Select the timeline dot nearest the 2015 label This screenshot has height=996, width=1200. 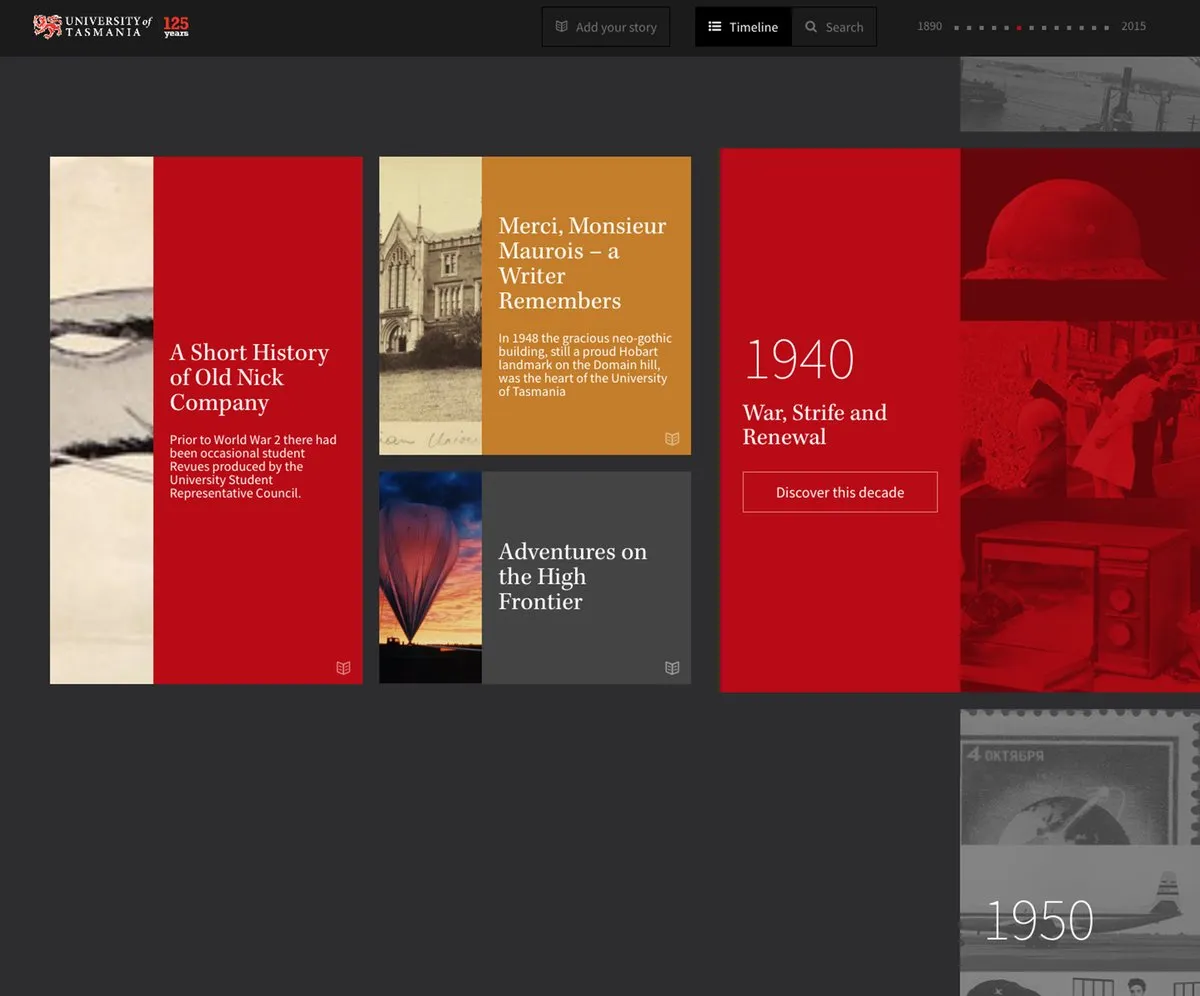[1106, 28]
